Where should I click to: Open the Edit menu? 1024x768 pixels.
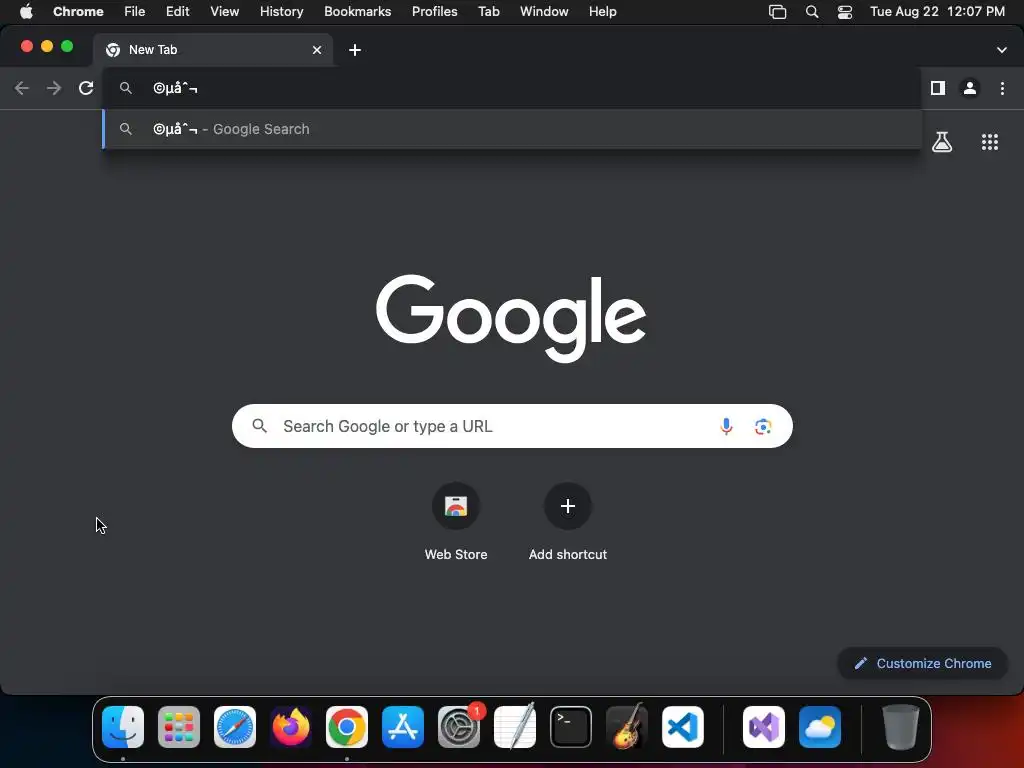(178, 12)
